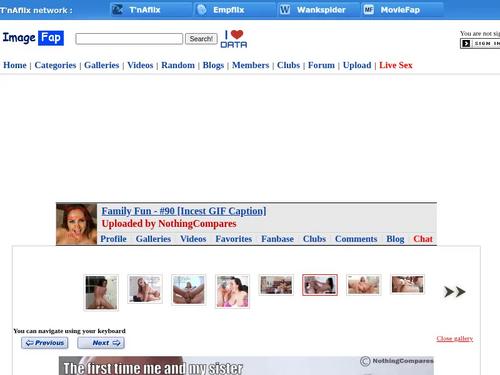Focus the search text field
The height and width of the screenshot is (375, 500).
click(129, 39)
